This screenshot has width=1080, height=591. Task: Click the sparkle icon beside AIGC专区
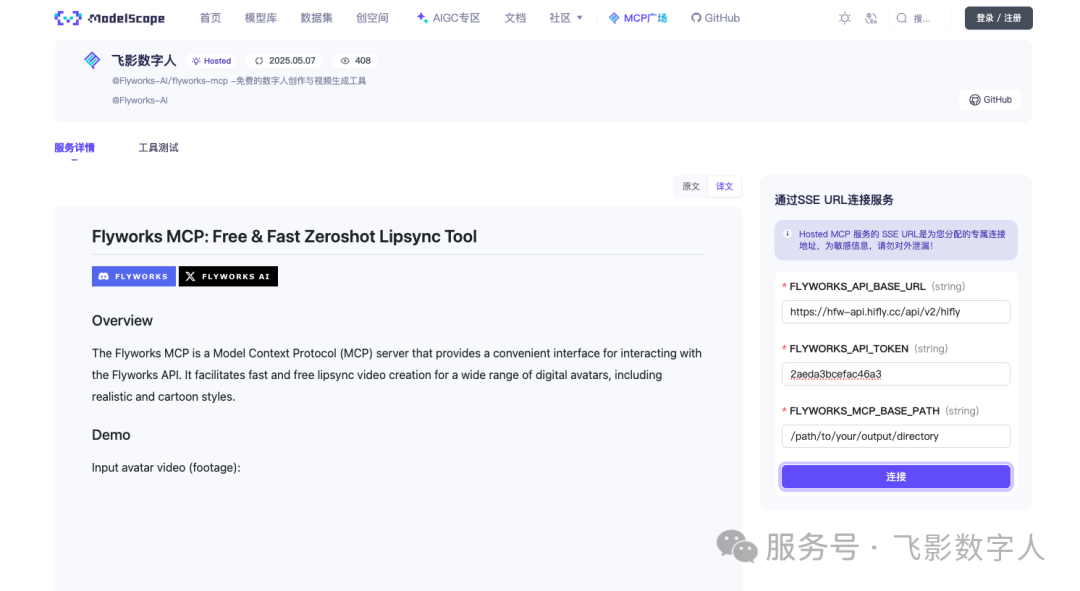[422, 18]
